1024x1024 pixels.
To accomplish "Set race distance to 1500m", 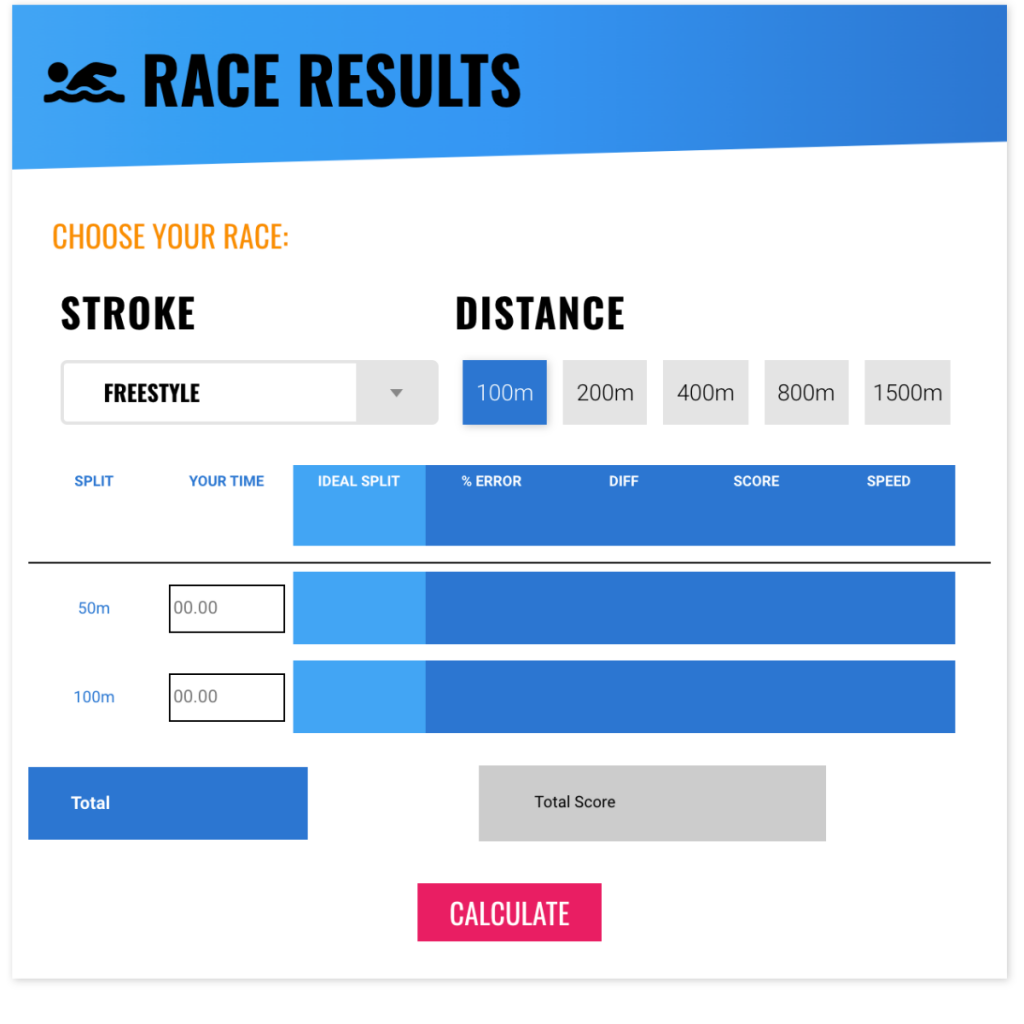I will click(x=907, y=392).
